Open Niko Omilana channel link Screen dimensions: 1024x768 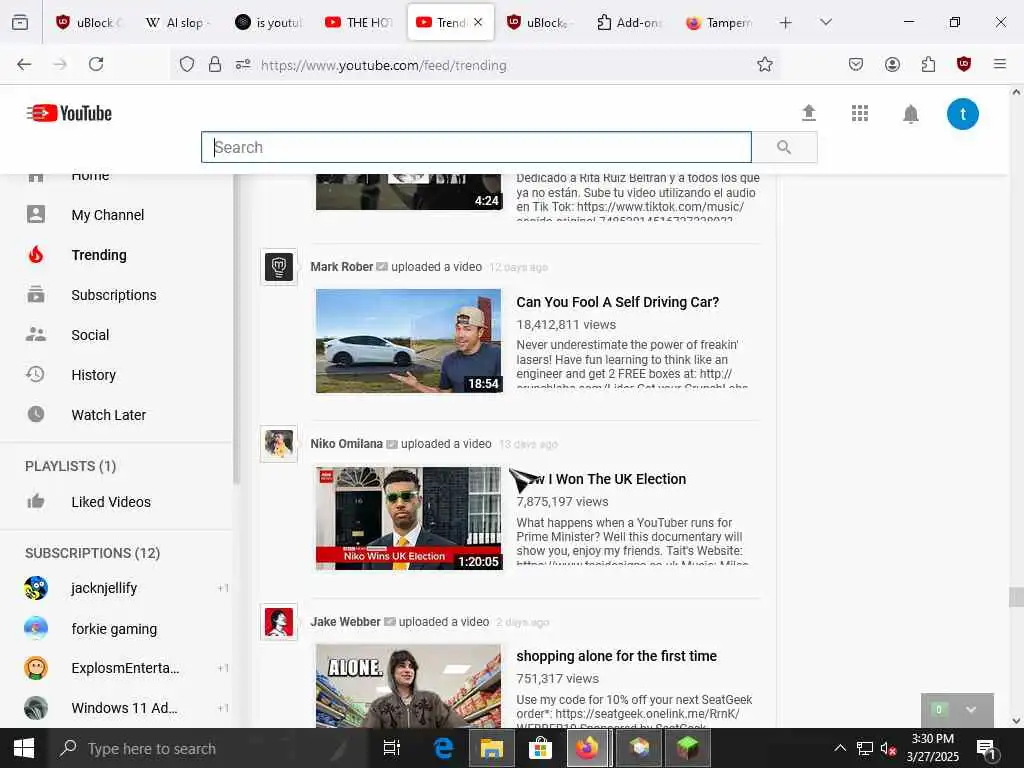pos(346,444)
